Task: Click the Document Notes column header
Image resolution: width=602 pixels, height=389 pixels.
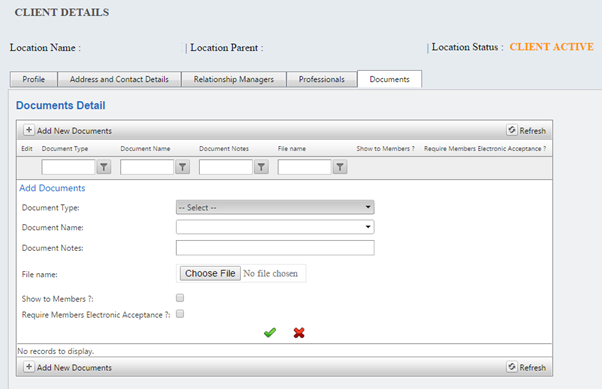Action: tap(224, 149)
